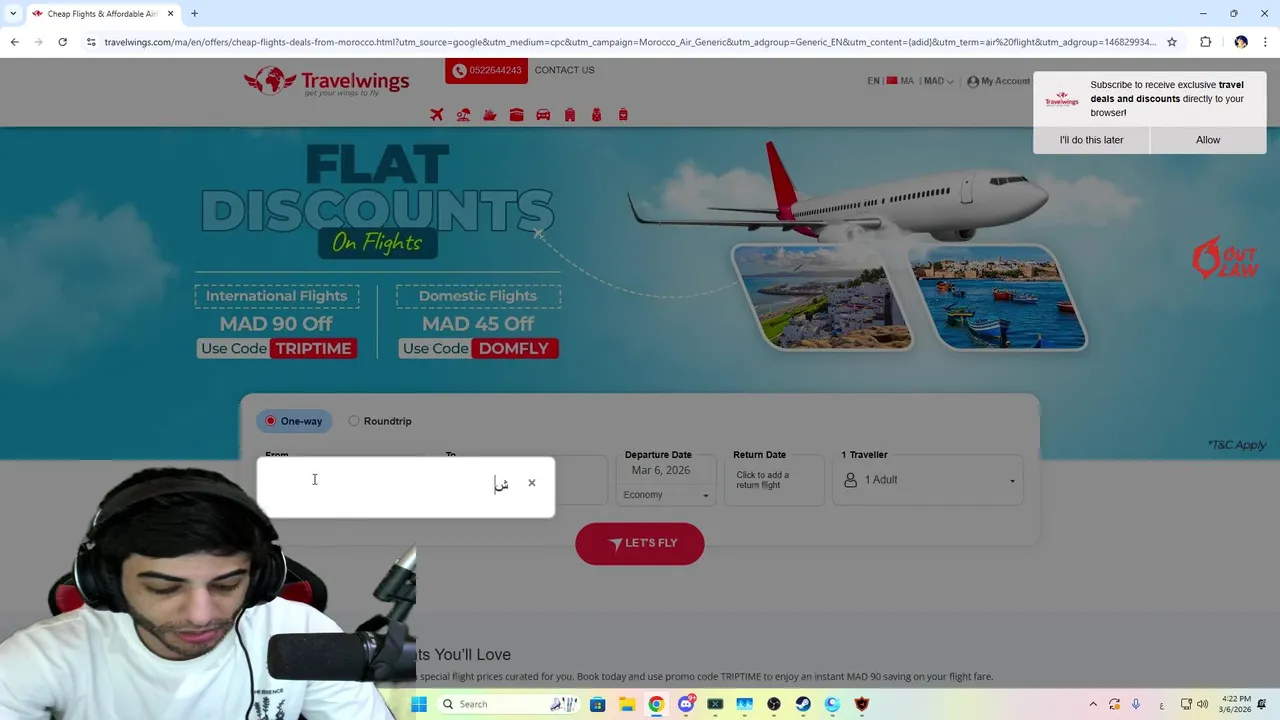1280x720 pixels.
Task: Bookmark this page with the star
Action: point(1172,42)
